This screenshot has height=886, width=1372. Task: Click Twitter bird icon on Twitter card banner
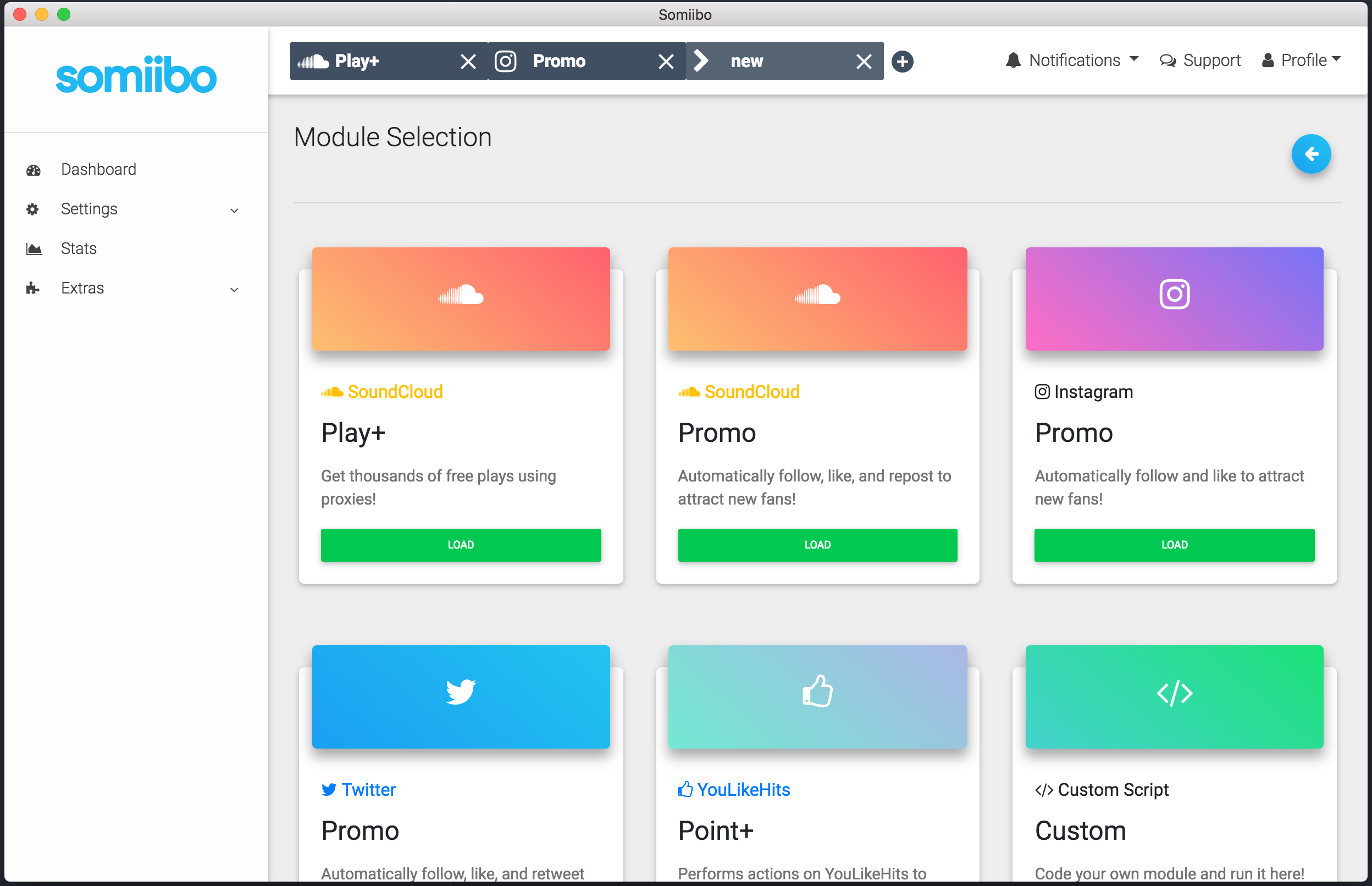tap(461, 692)
